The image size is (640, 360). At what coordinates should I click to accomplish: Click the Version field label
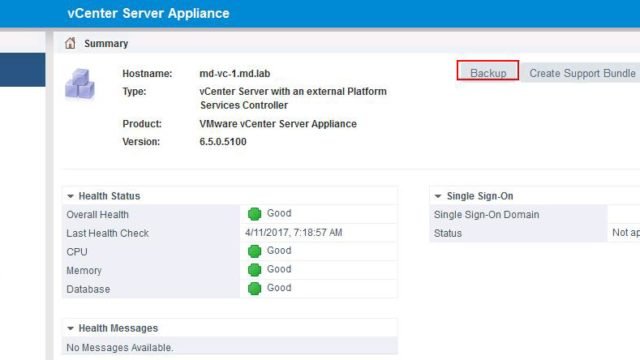(141, 142)
